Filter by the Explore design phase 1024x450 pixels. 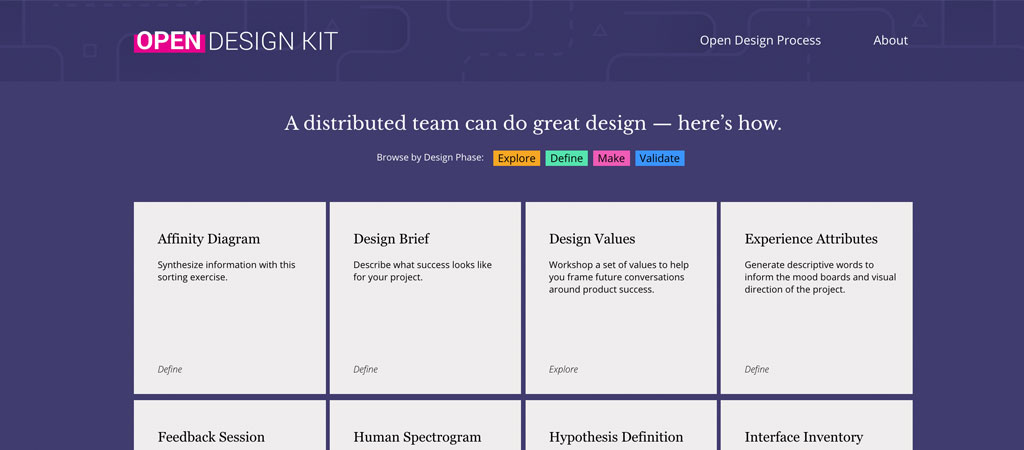pos(516,158)
